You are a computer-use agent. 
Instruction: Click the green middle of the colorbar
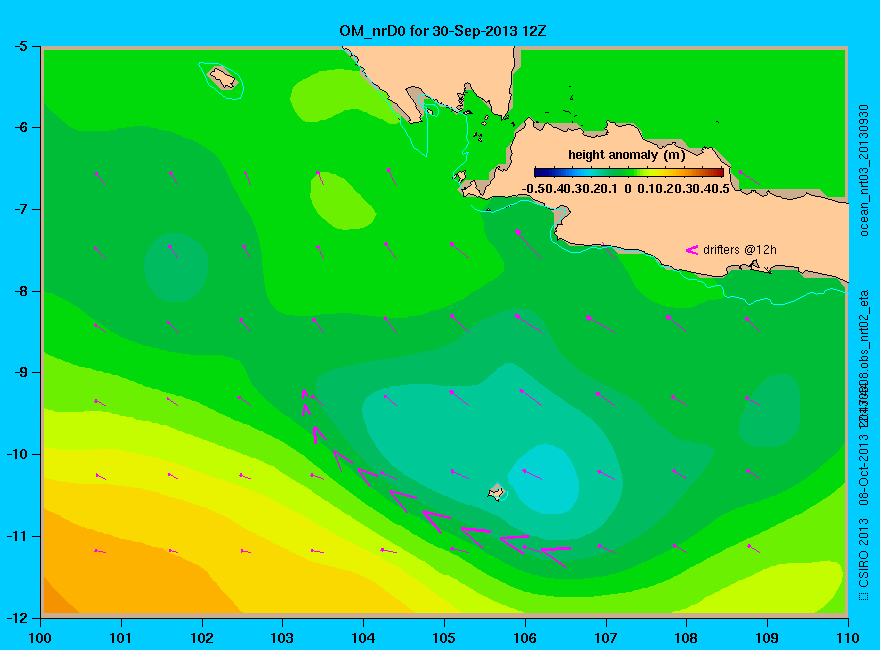[x=629, y=172]
